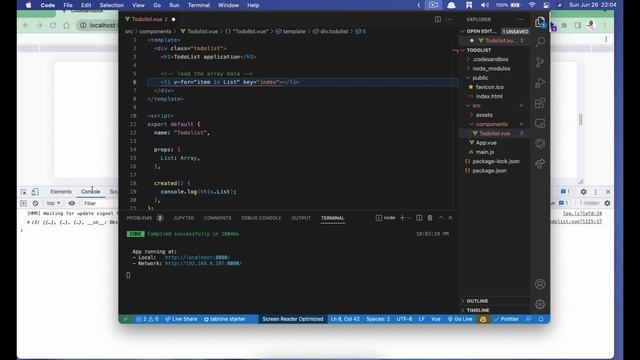Close the Chrome DevTools panel

(608, 192)
